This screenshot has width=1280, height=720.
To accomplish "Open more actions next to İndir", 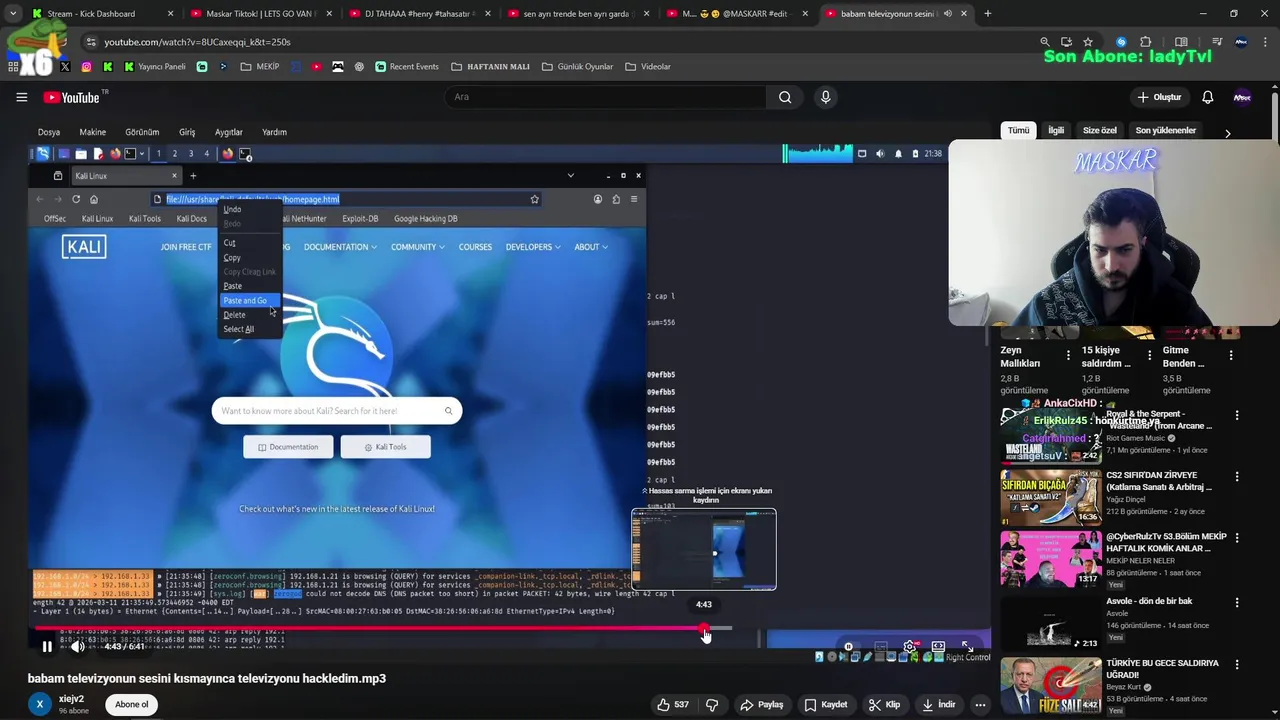I will coord(980,704).
